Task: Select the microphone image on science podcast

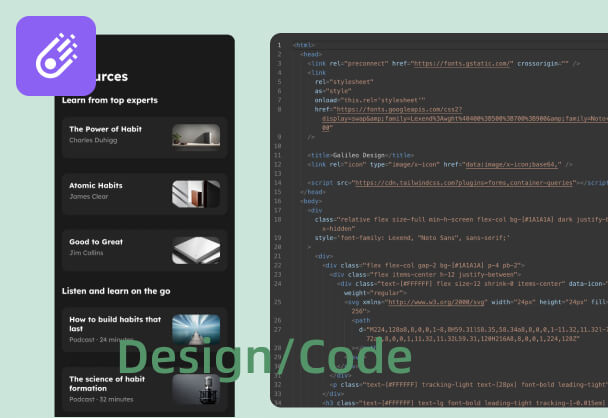Action: click(196, 389)
